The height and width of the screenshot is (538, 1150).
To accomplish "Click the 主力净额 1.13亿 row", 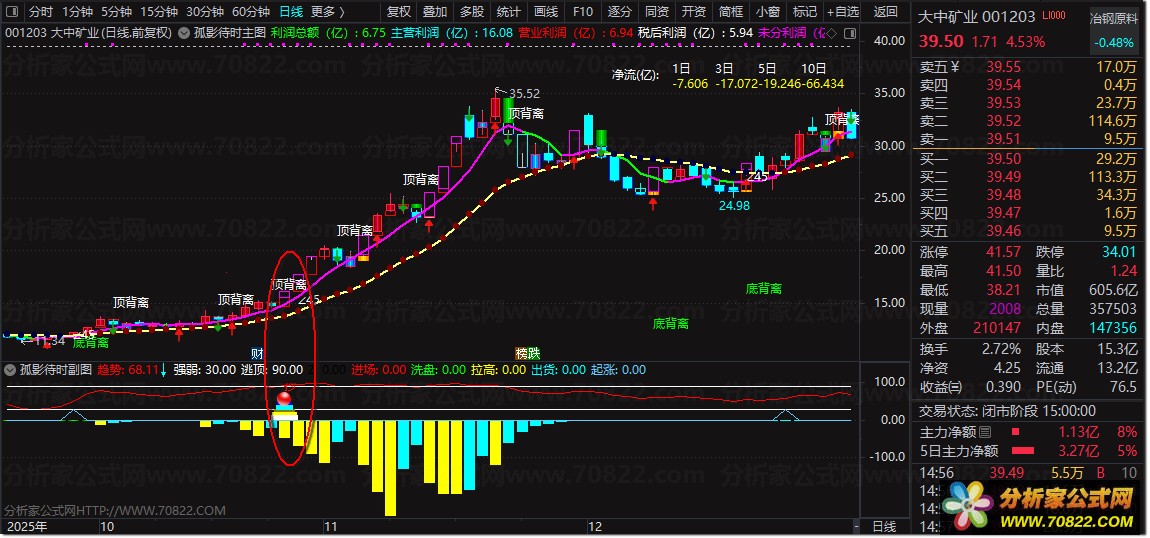I will point(1028,432).
